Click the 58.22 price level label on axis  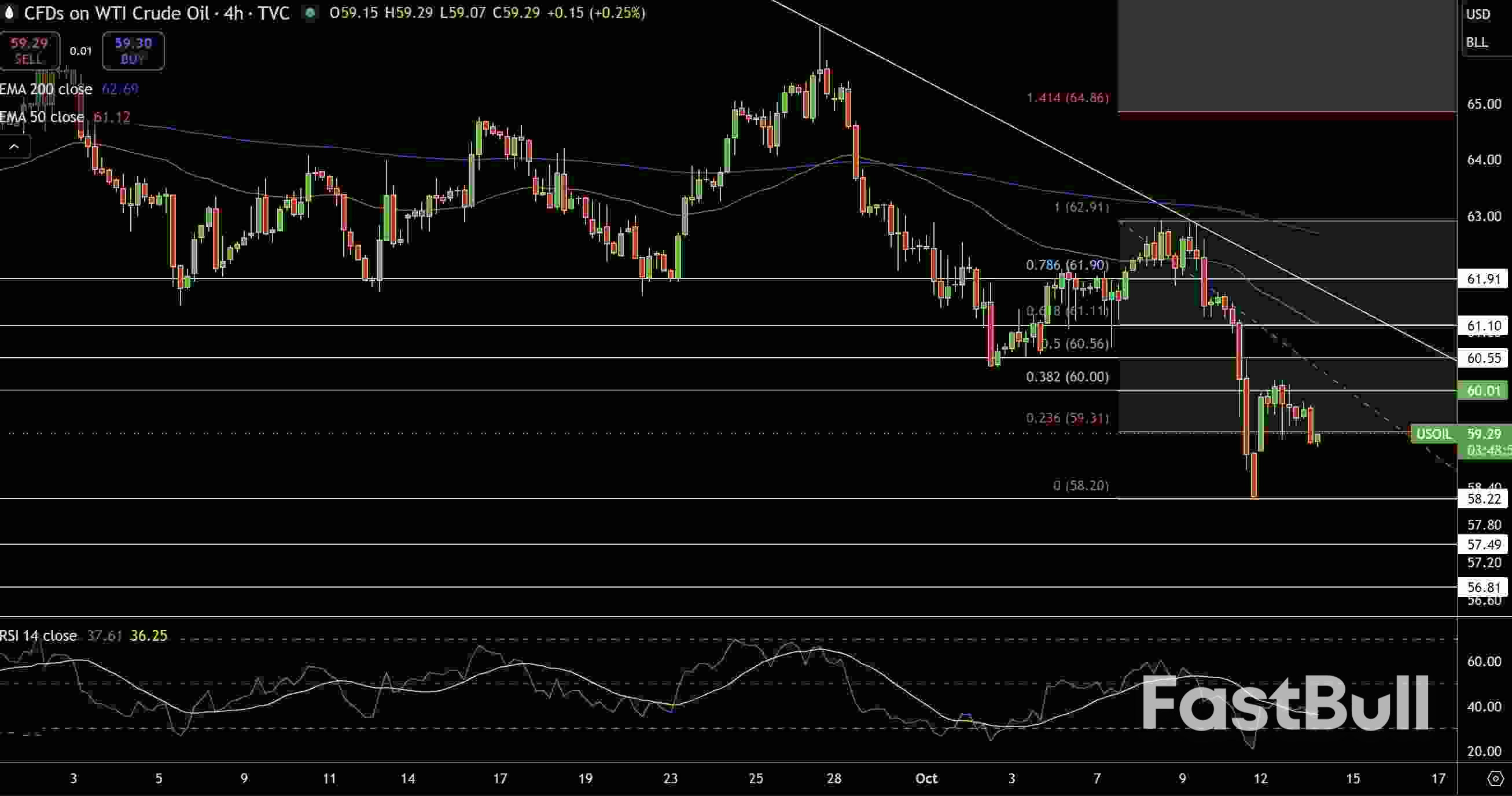[x=1484, y=499]
